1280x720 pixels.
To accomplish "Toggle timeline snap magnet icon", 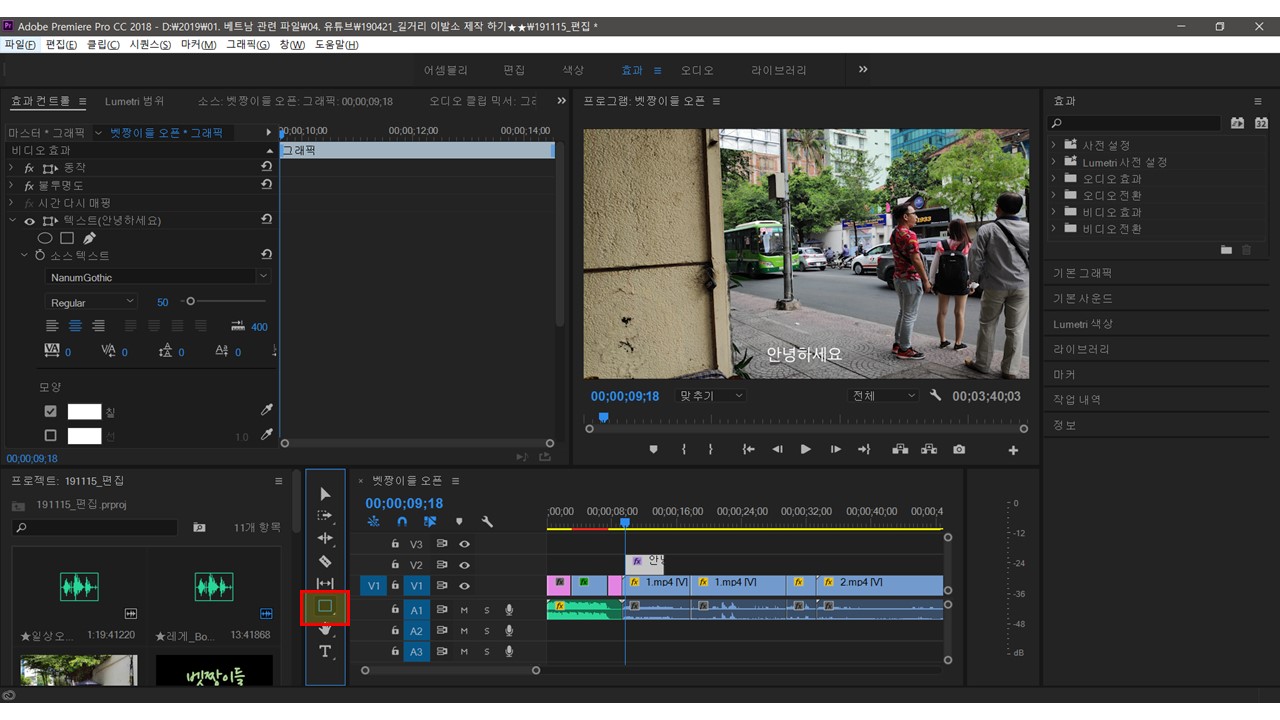I will (x=402, y=522).
